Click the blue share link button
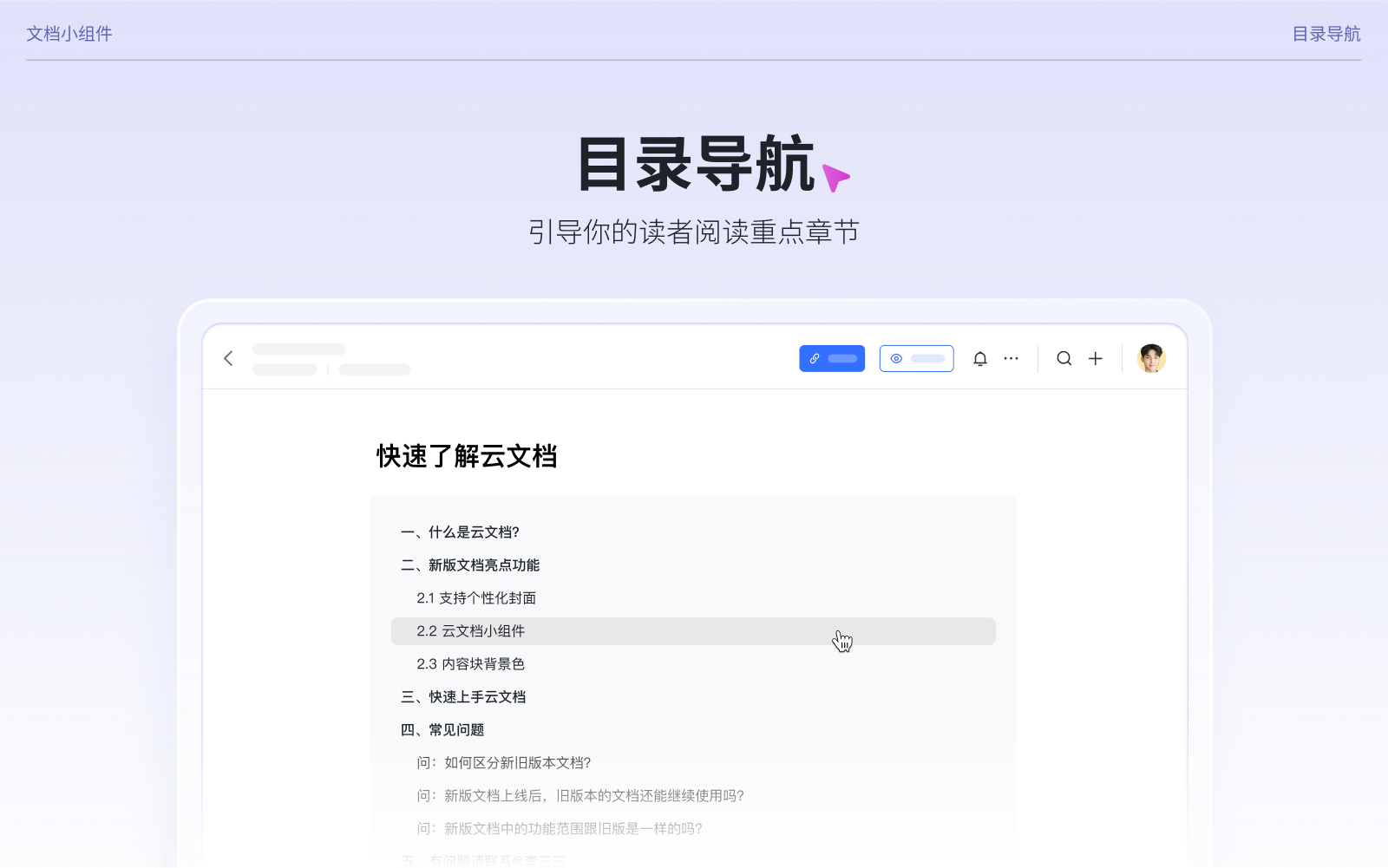 832,358
